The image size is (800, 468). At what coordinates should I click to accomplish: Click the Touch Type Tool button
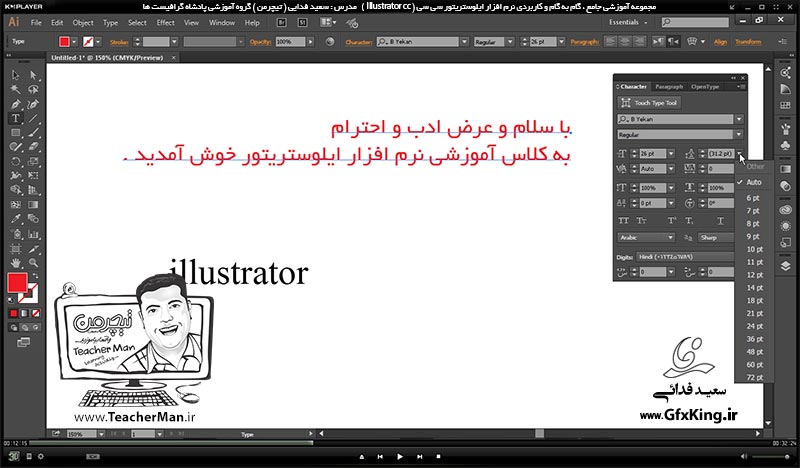[x=649, y=103]
